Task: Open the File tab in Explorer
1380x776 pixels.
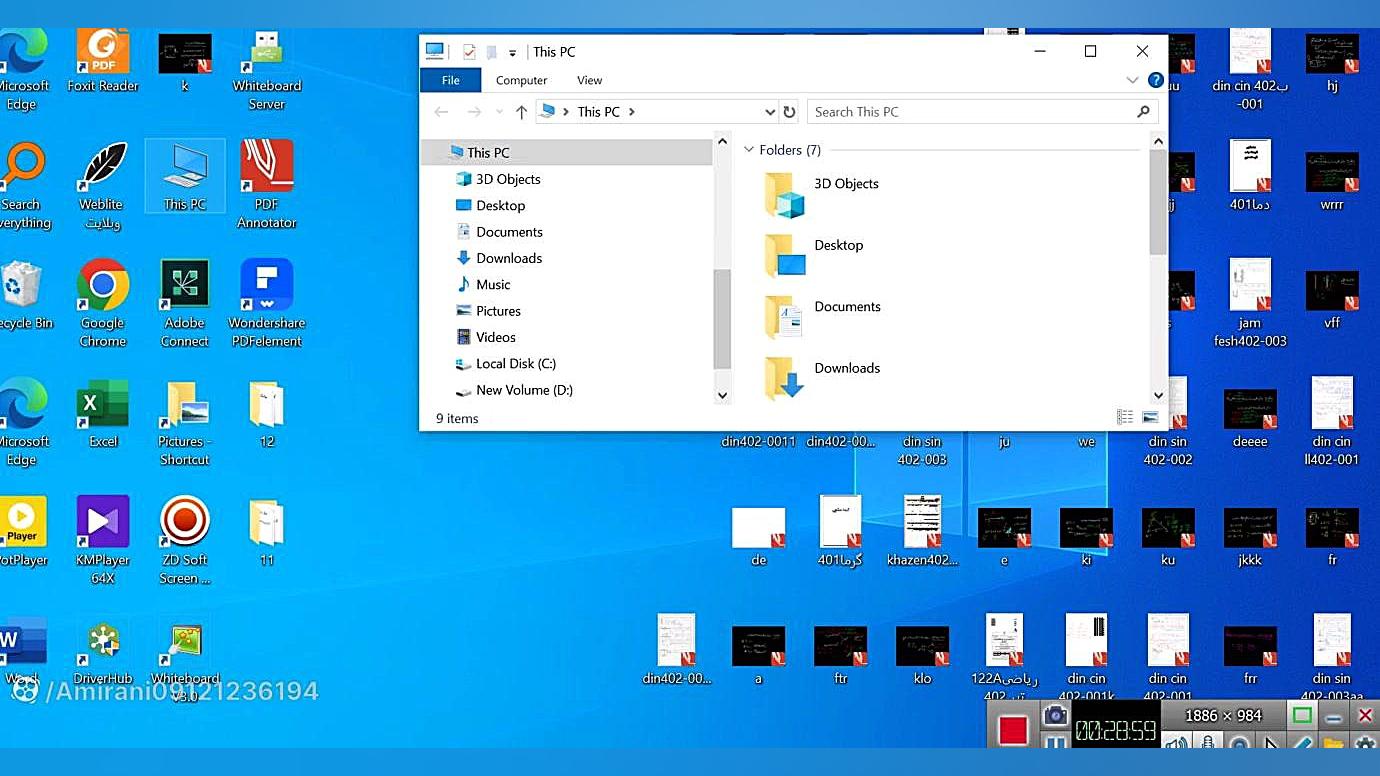Action: click(451, 80)
